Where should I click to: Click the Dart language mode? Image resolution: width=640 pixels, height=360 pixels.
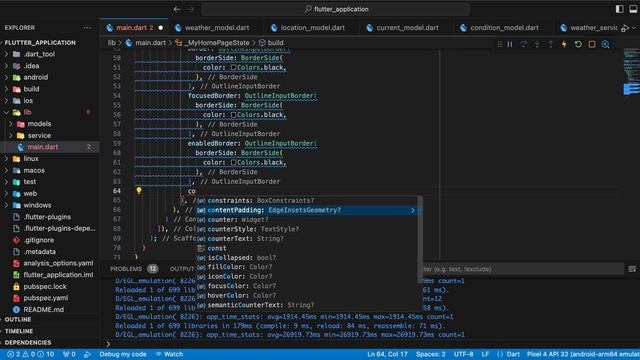[513, 354]
